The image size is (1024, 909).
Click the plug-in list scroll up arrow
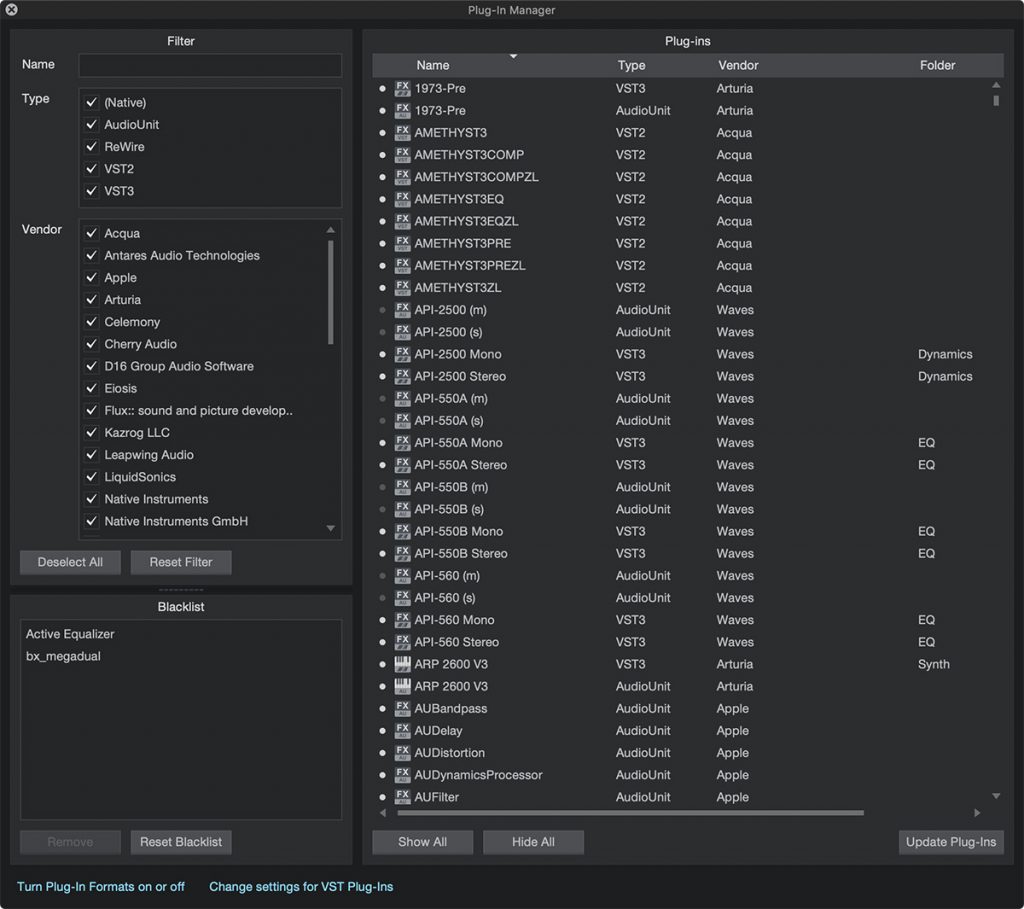click(x=996, y=85)
